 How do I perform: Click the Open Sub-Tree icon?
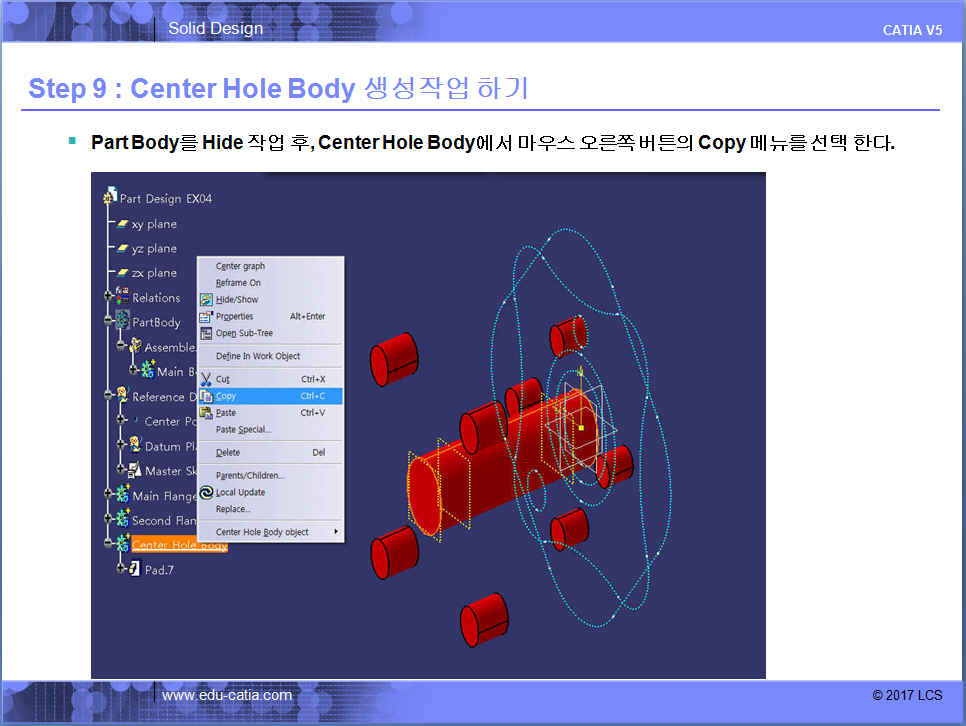[207, 334]
